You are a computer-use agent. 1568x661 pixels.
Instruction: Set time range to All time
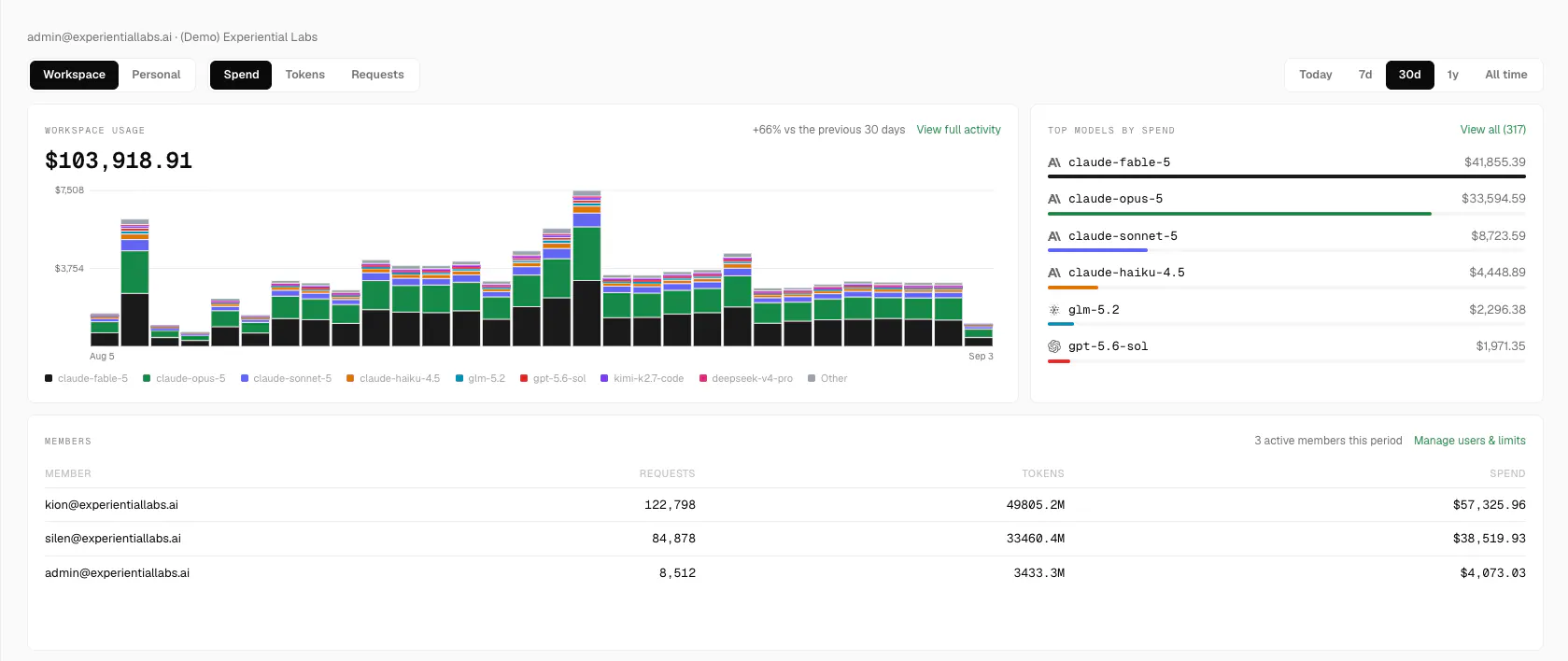coord(1506,75)
